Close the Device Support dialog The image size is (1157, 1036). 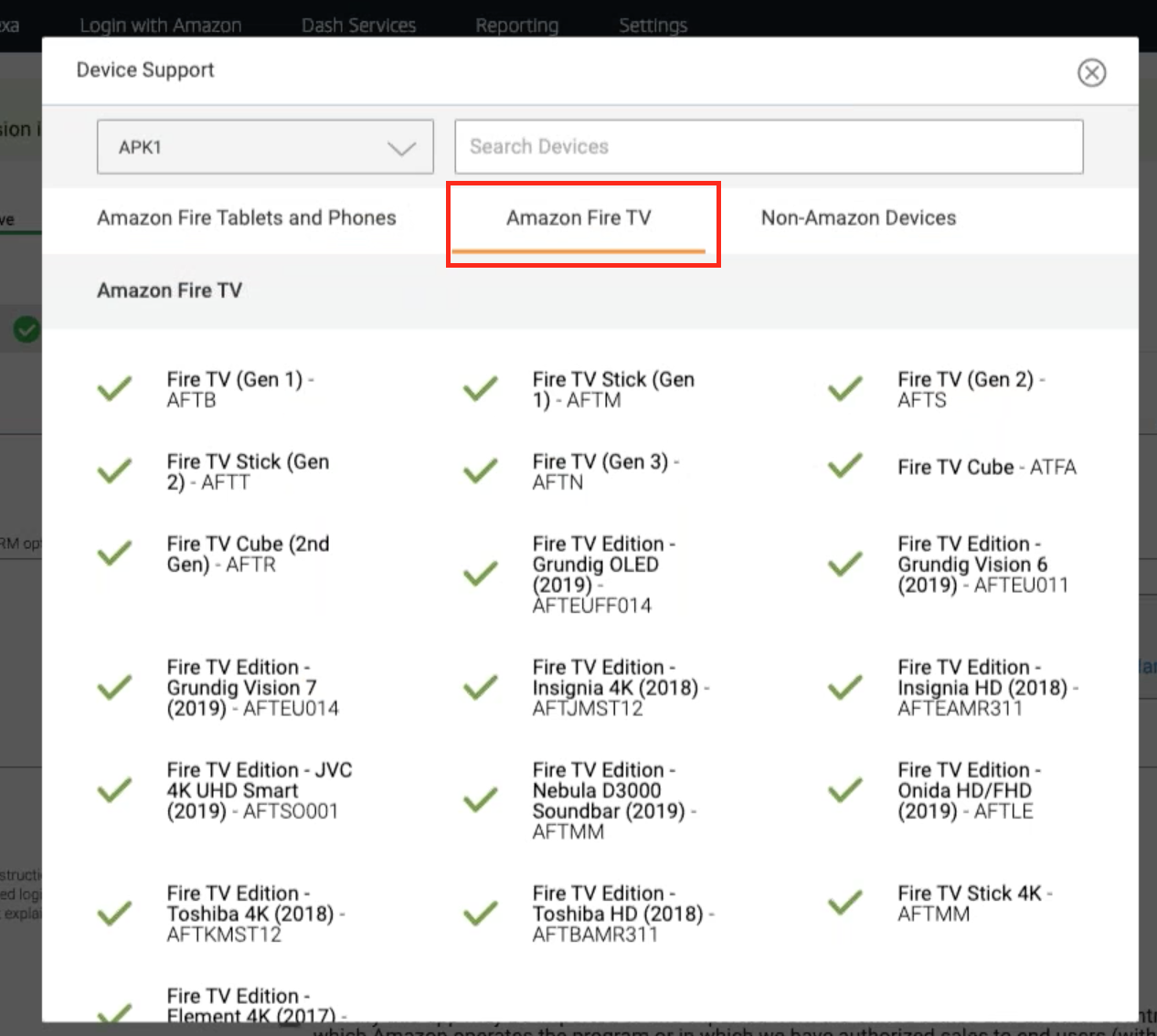tap(1091, 72)
